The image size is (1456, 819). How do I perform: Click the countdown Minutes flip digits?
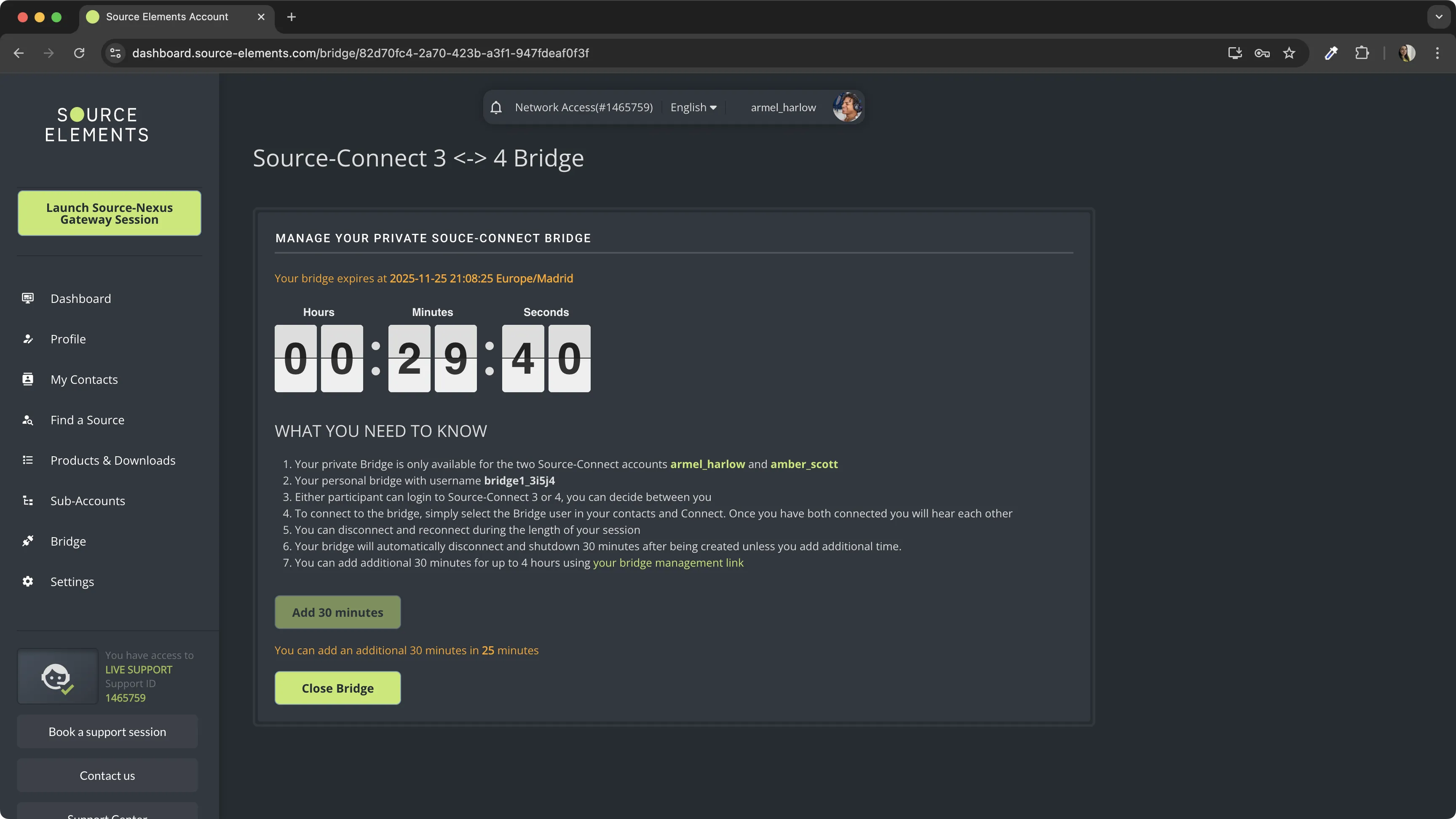(x=432, y=359)
